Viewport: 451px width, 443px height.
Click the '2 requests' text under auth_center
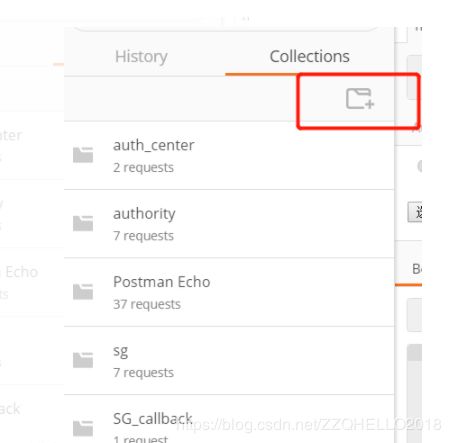point(143,167)
